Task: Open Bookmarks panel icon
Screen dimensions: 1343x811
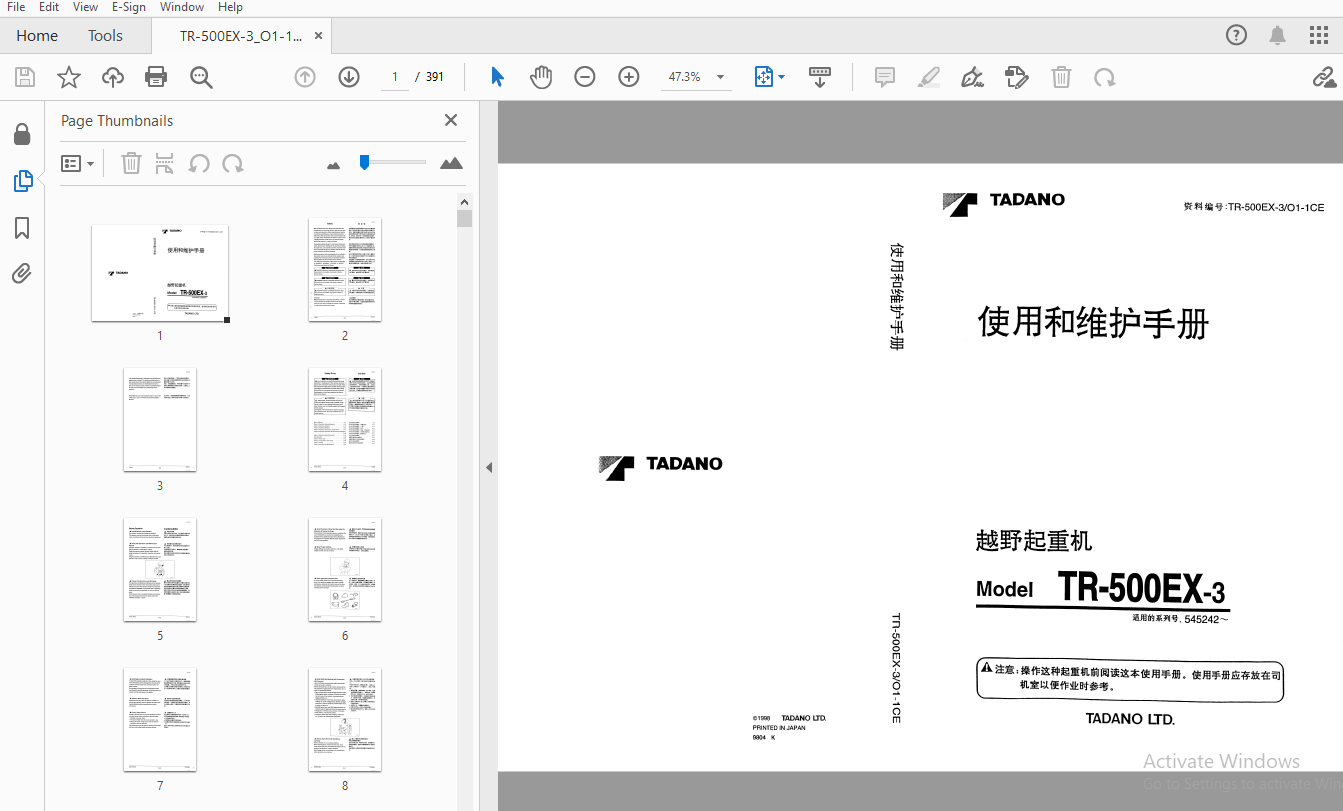Action: [22, 229]
